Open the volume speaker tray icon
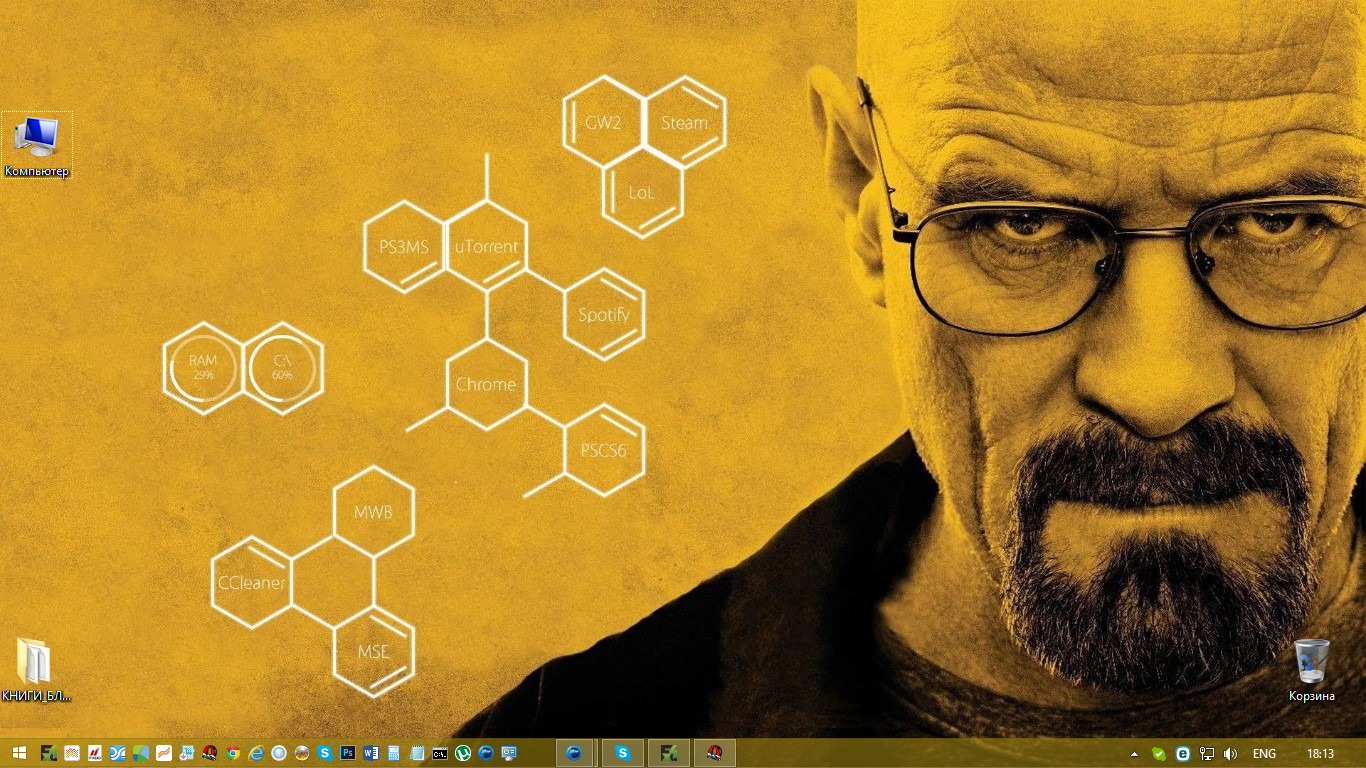1366x768 pixels. tap(1230, 754)
